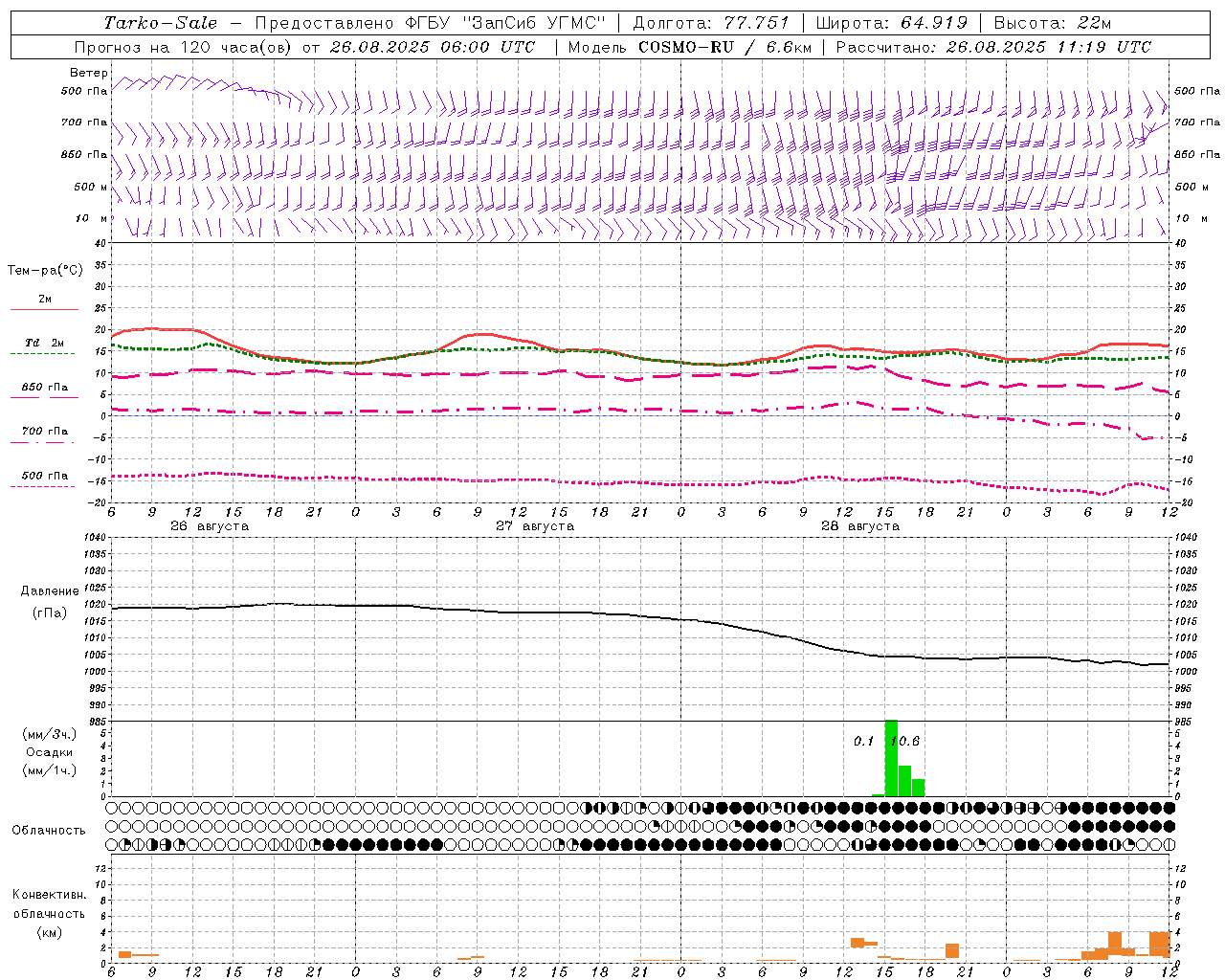Click the 10.6 precipitation value
1225x980 pixels.
coord(904,741)
